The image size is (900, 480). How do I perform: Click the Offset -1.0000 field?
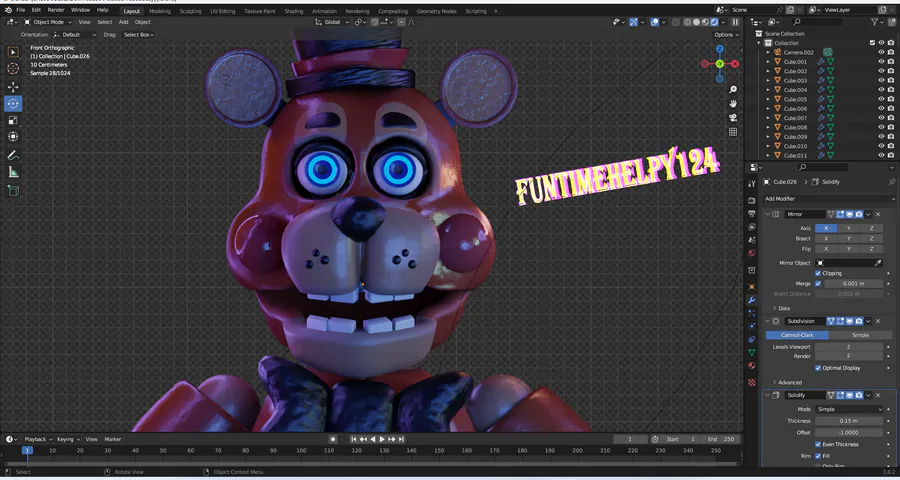(x=849, y=432)
